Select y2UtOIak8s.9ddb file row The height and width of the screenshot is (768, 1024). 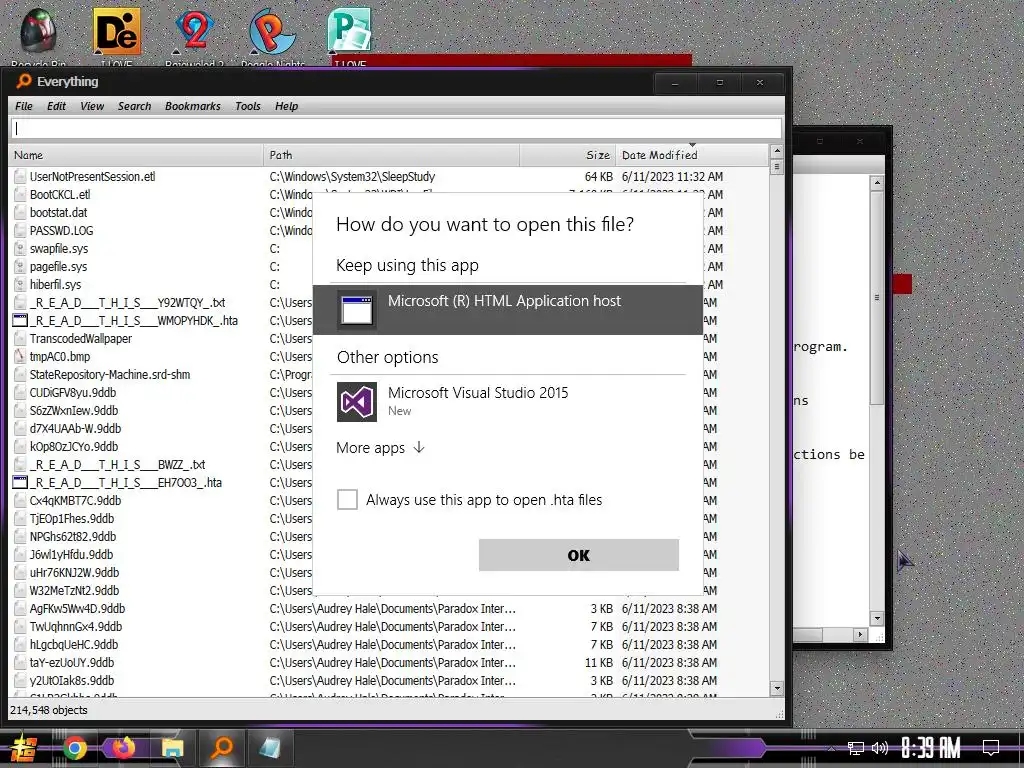click(389, 680)
